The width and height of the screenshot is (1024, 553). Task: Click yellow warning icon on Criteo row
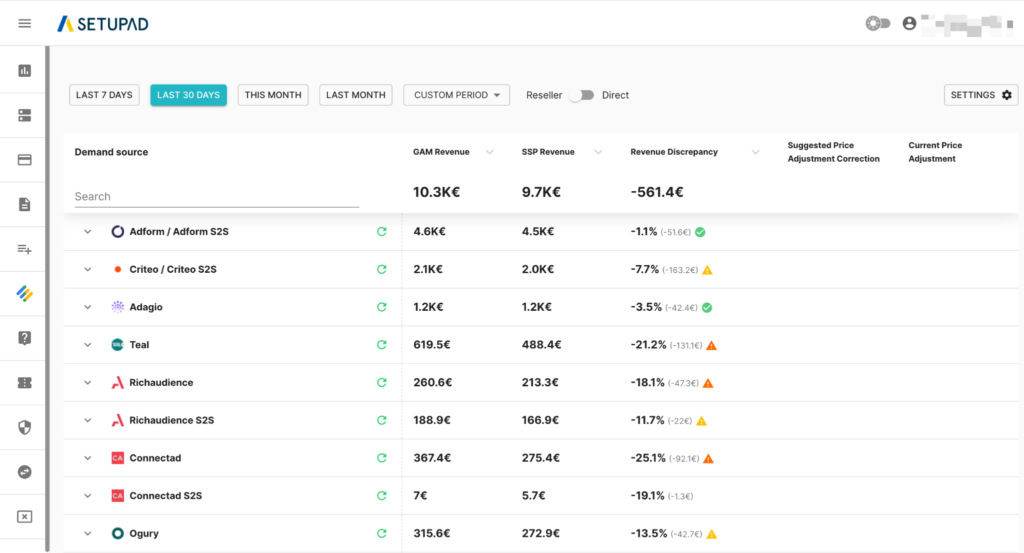pos(707,270)
